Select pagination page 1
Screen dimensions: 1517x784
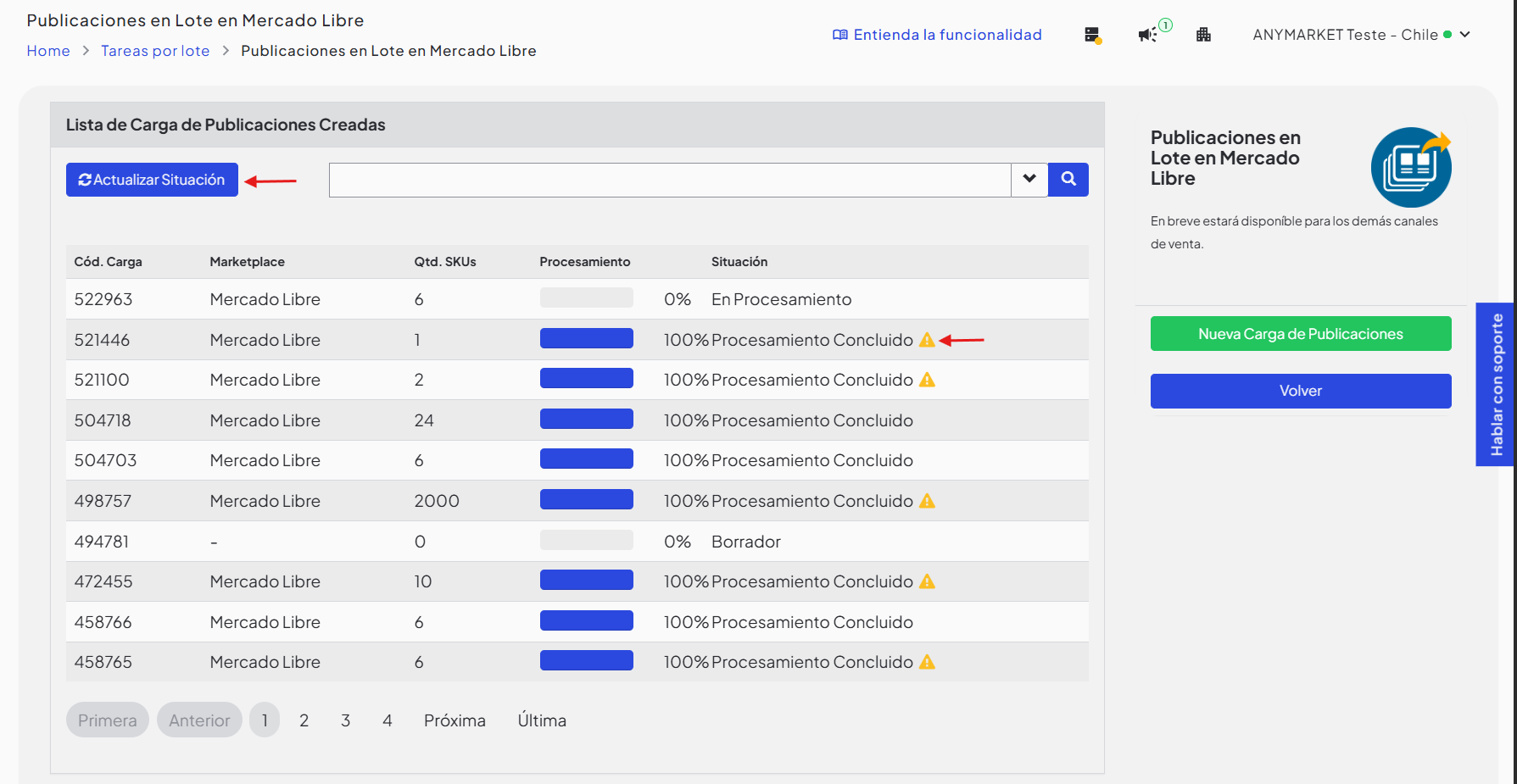(265, 720)
